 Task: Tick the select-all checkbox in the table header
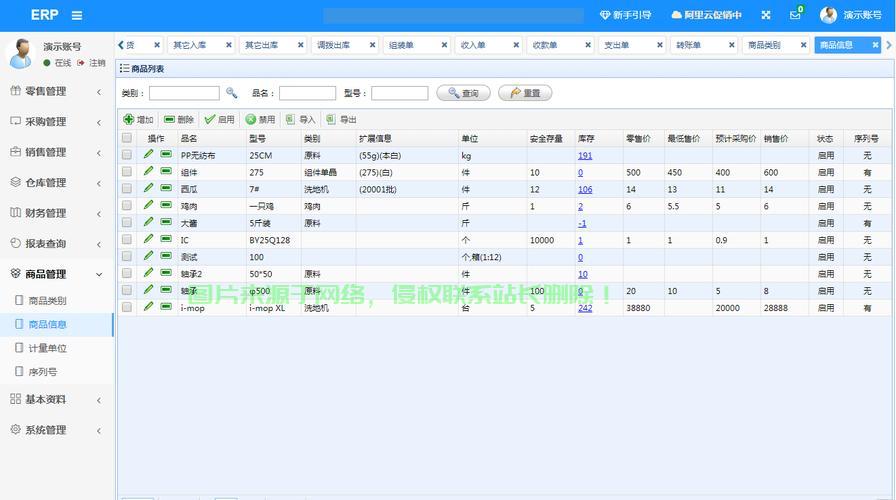click(127, 138)
